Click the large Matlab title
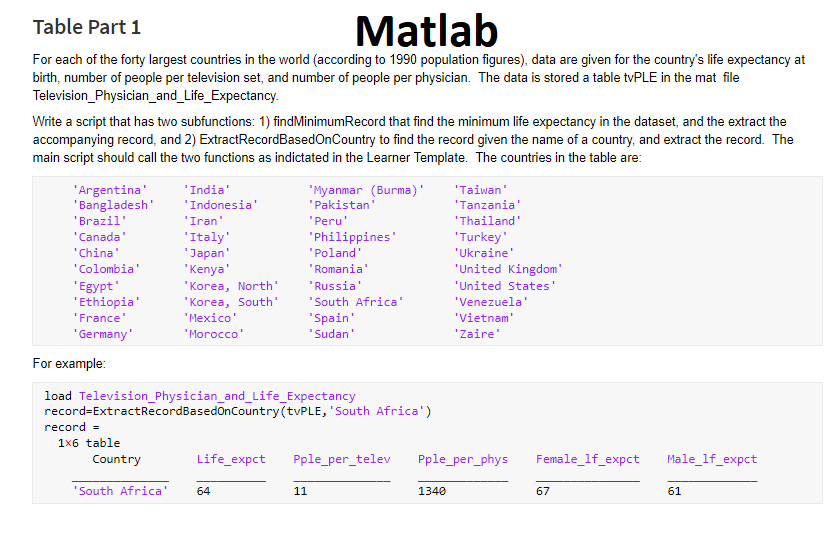The height and width of the screenshot is (550, 837). point(426,31)
